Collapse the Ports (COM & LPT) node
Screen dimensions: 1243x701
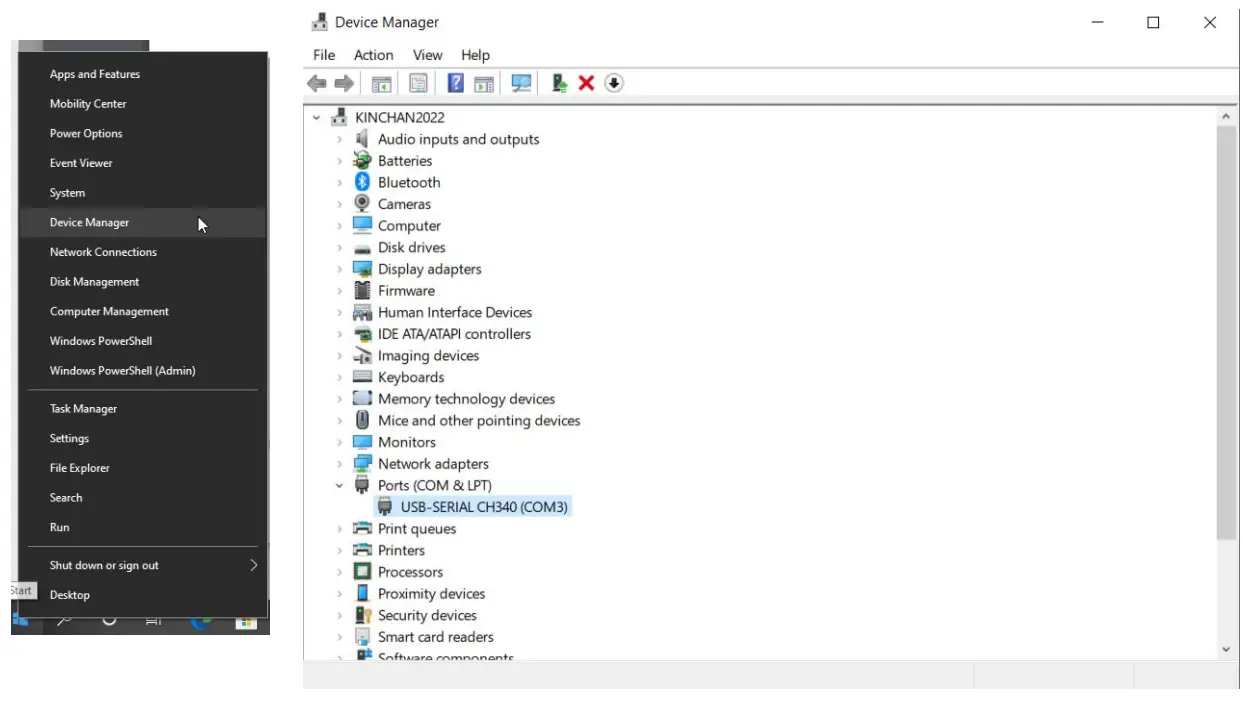tap(339, 486)
